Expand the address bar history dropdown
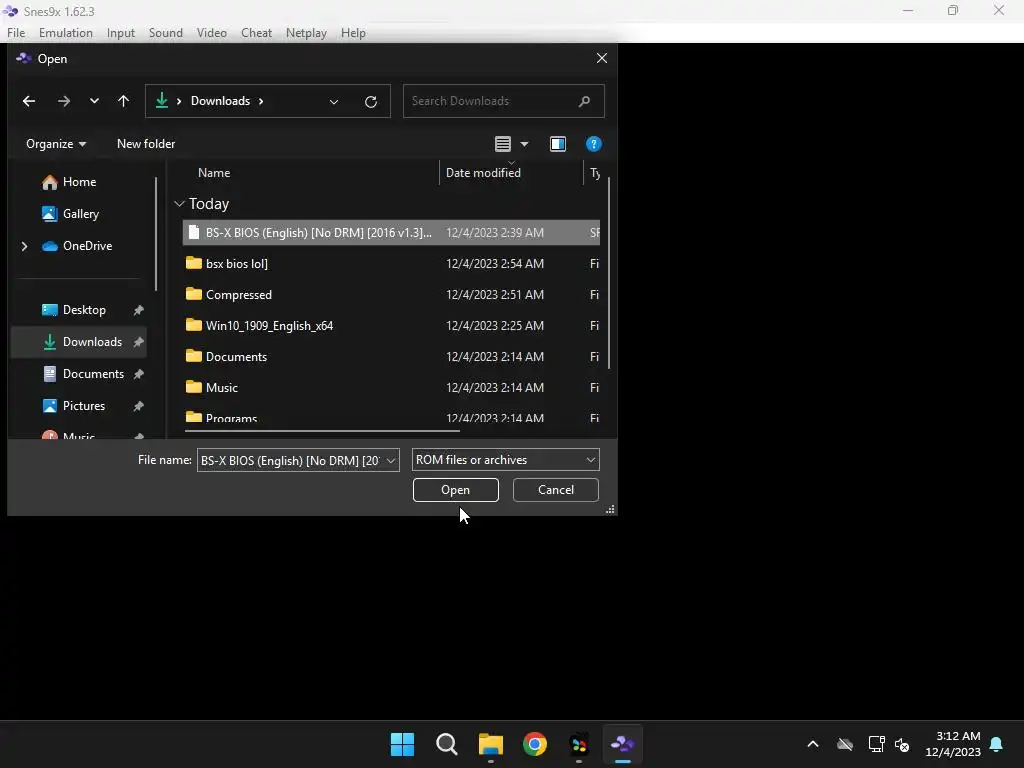 point(334,101)
